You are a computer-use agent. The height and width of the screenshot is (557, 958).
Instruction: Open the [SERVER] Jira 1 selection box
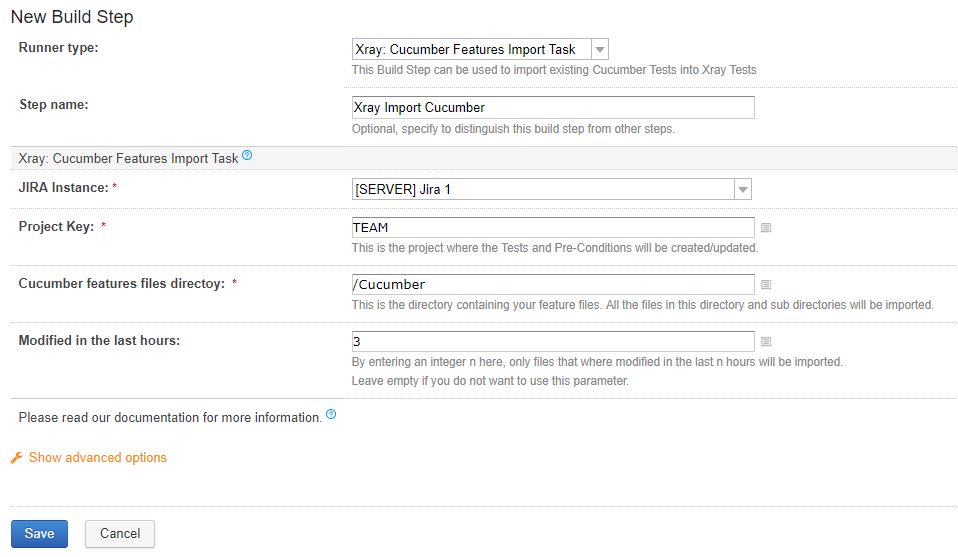[552, 189]
